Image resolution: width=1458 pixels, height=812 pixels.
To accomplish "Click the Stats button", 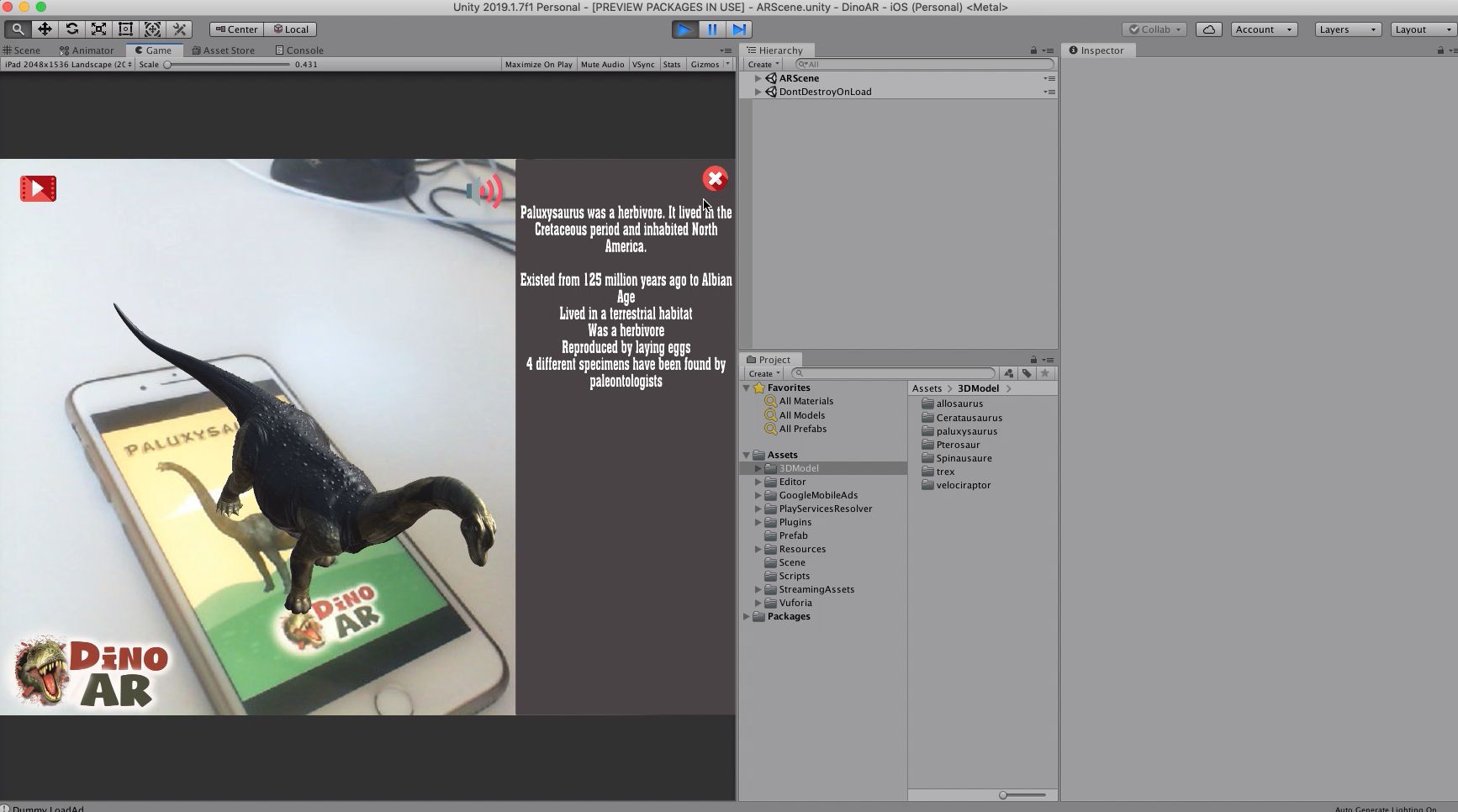I will click(x=671, y=65).
